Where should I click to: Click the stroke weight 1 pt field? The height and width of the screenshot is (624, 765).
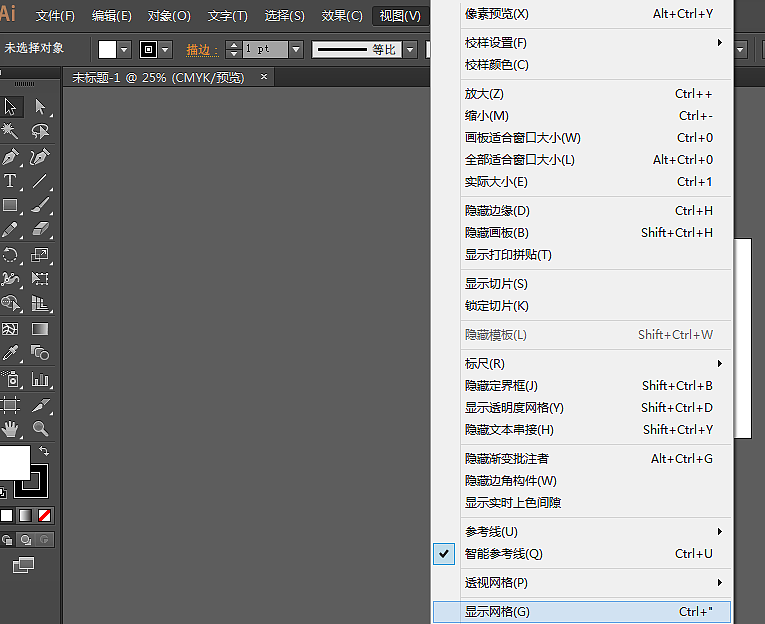pos(265,49)
